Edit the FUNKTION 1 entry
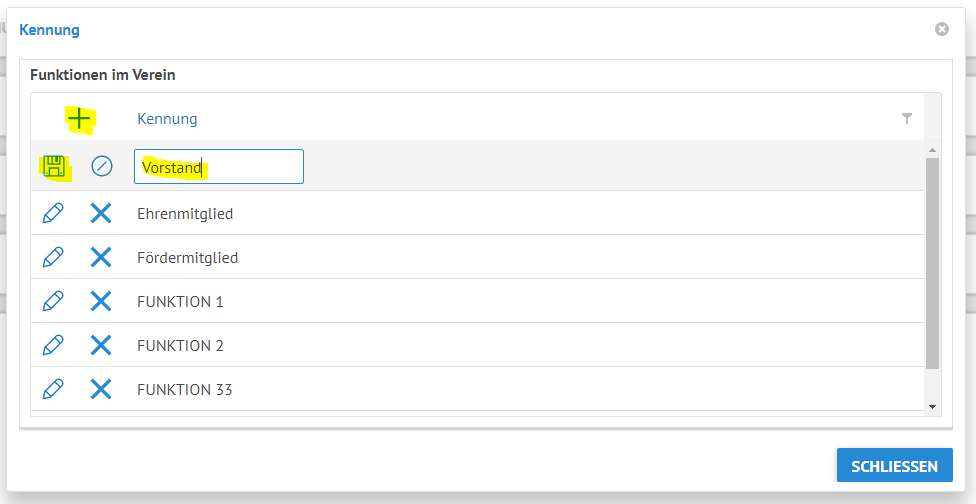Image resolution: width=976 pixels, height=504 pixels. coord(53,301)
